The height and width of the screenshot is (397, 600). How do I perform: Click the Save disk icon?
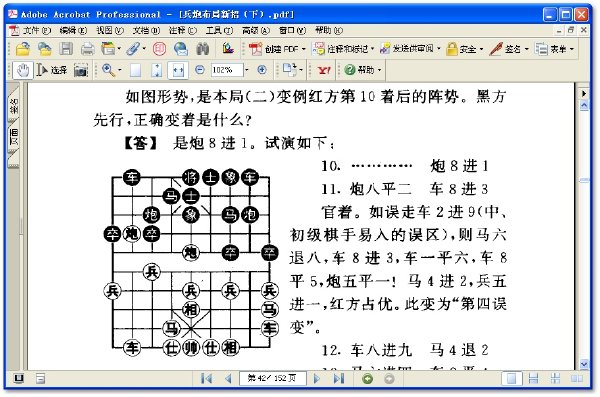(66, 49)
